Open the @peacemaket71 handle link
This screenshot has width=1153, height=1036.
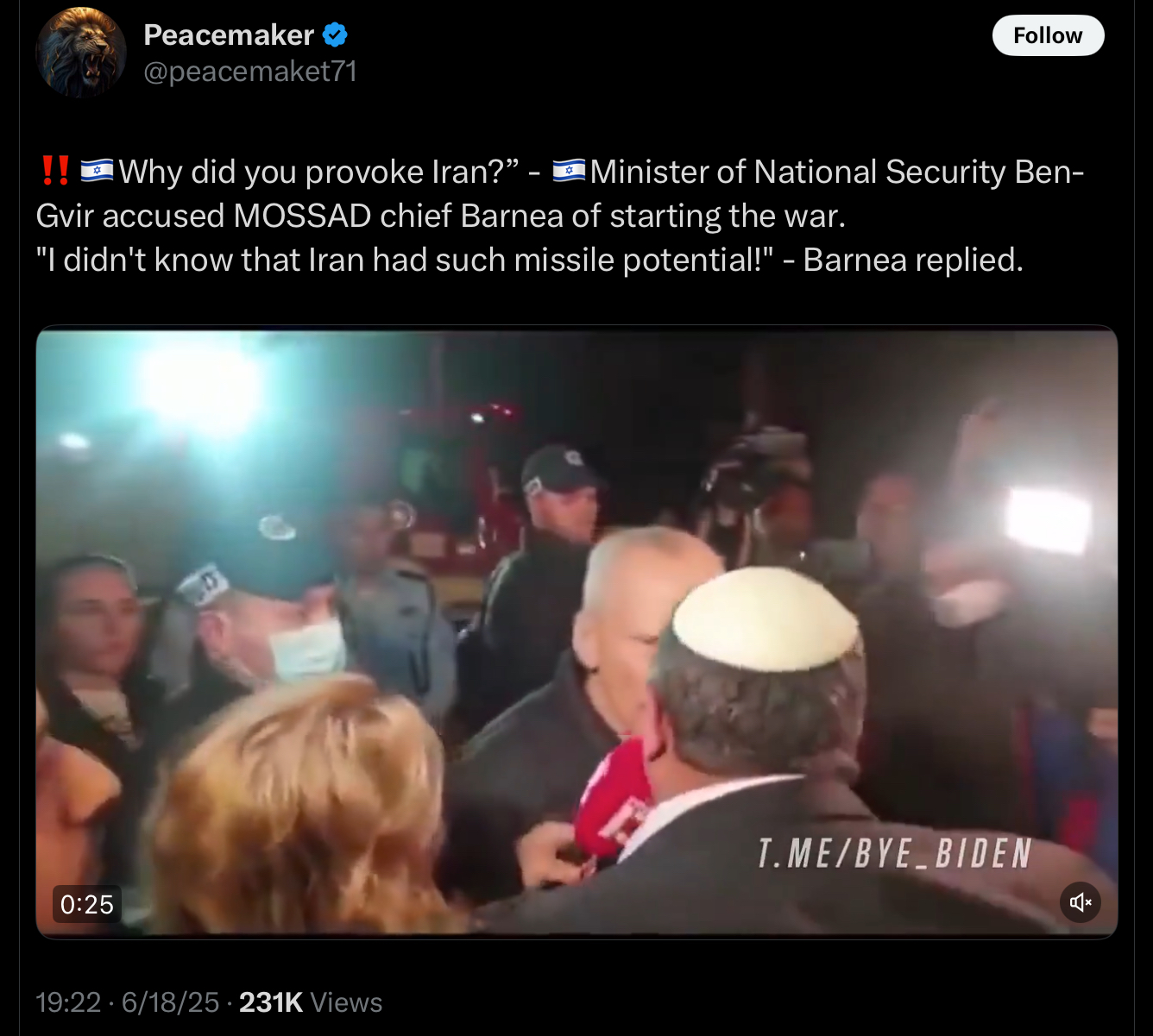tap(250, 71)
